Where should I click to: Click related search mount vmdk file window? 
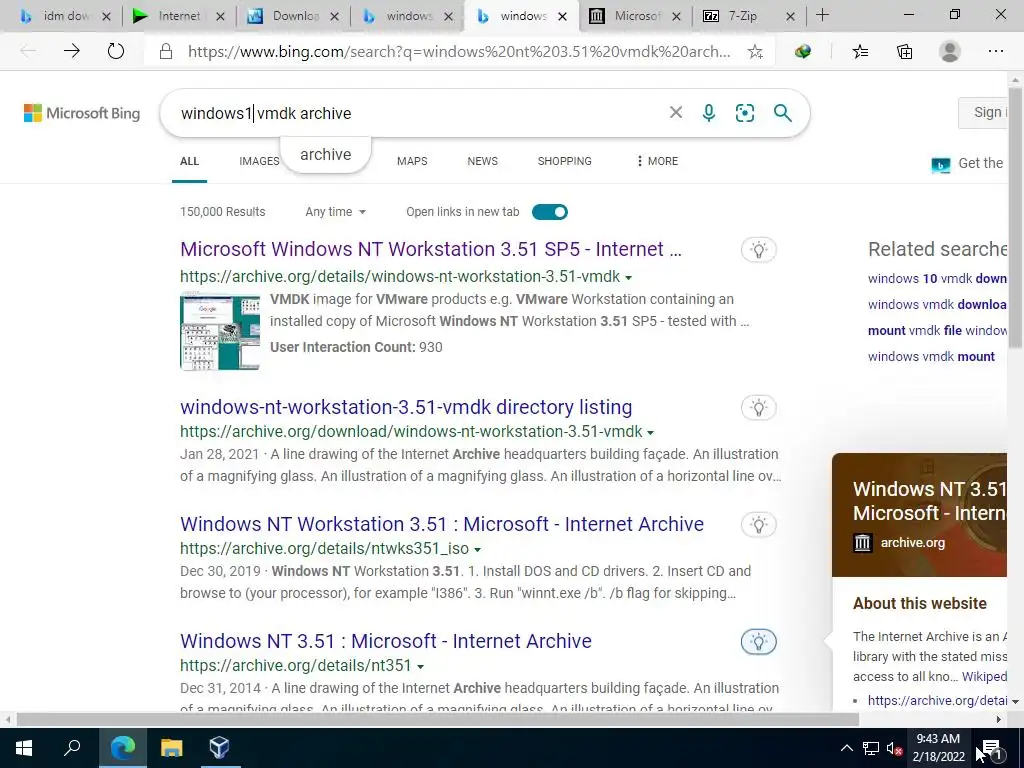tap(937, 330)
